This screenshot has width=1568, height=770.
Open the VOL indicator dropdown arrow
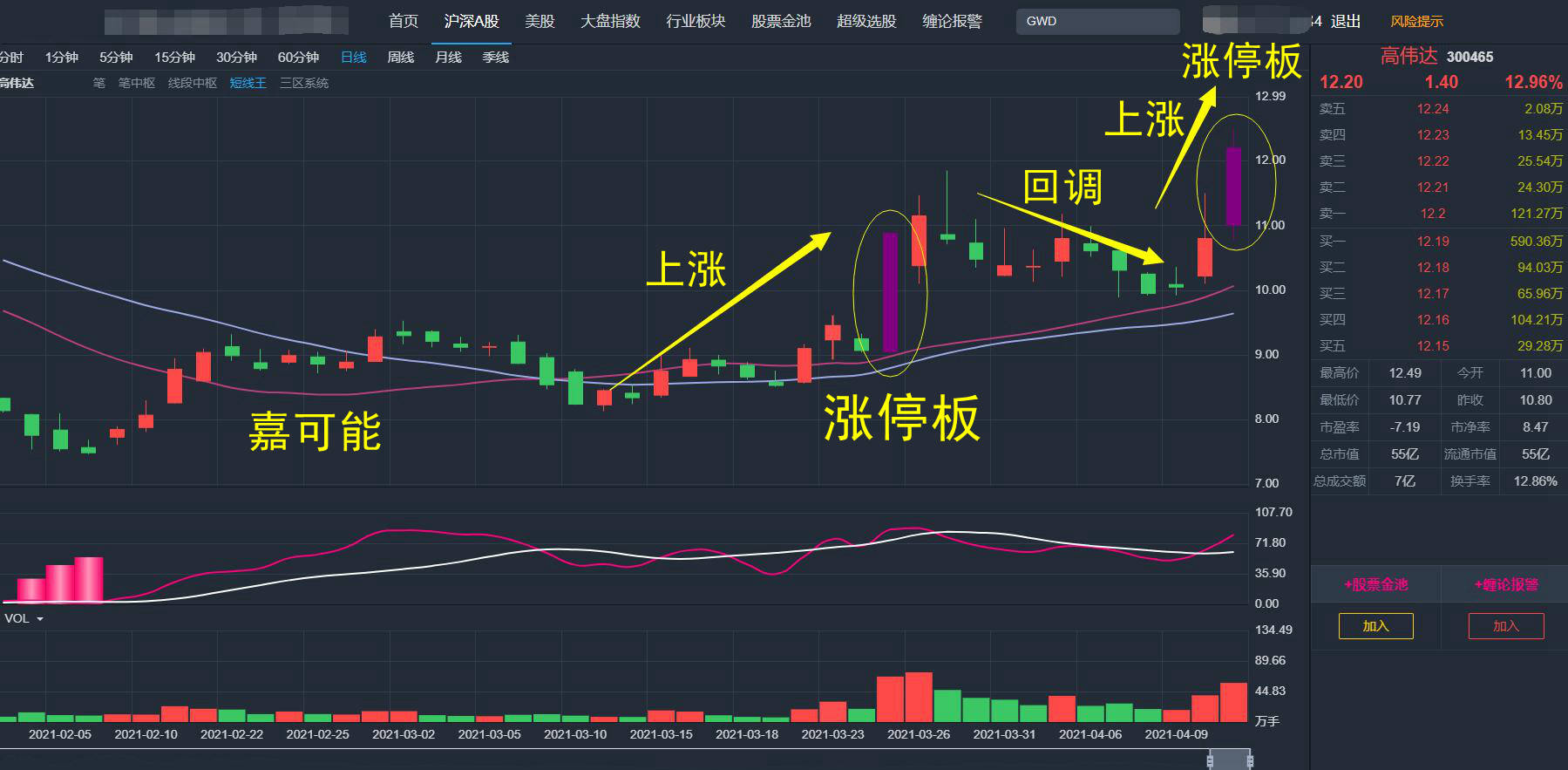coord(39,619)
